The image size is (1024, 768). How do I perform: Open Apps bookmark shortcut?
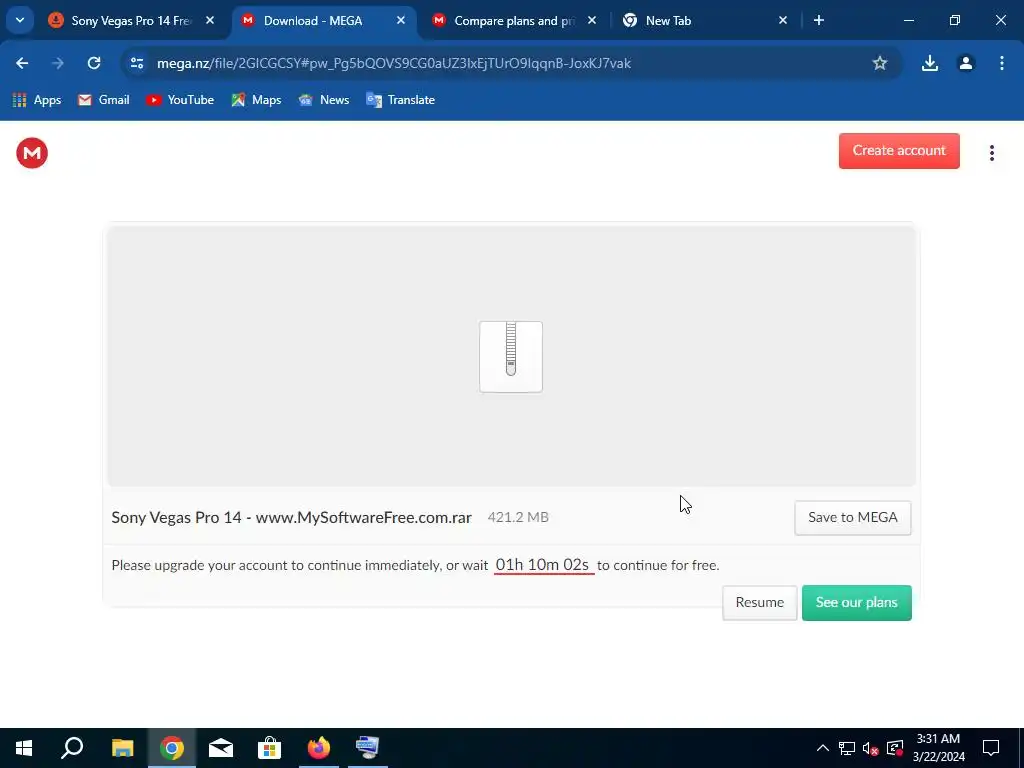click(x=37, y=100)
